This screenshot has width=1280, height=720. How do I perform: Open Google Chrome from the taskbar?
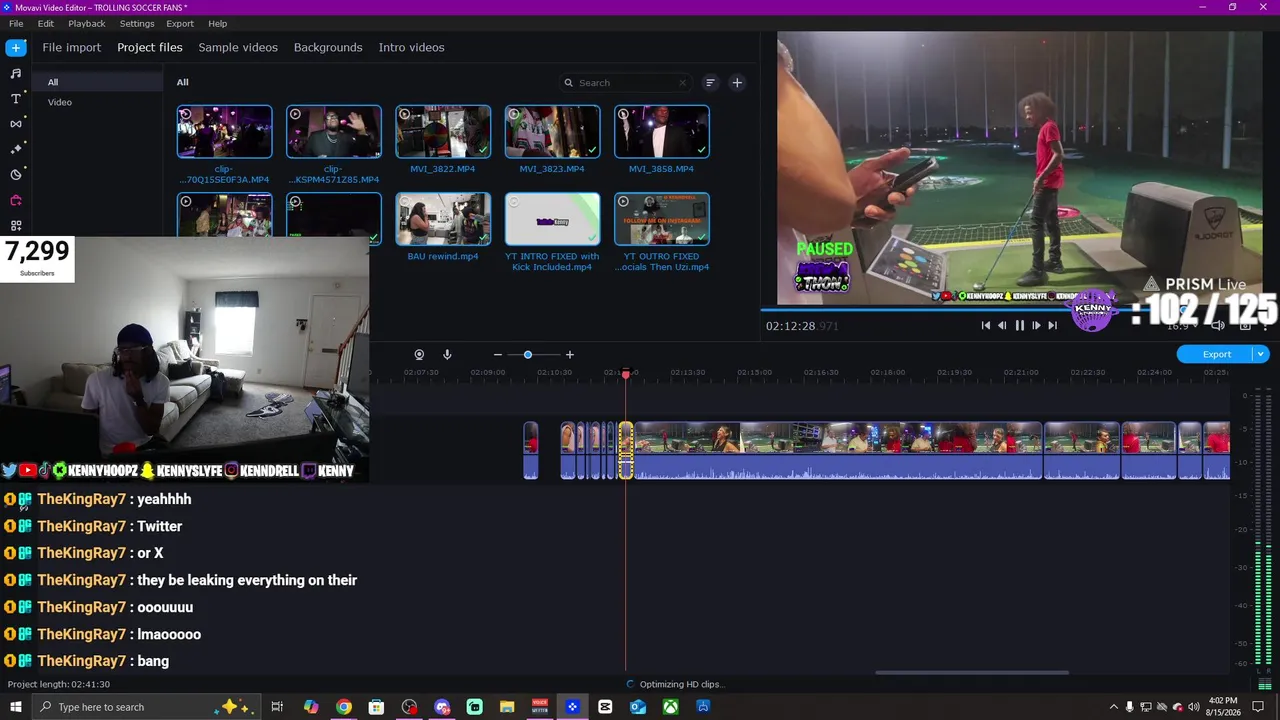(x=344, y=707)
